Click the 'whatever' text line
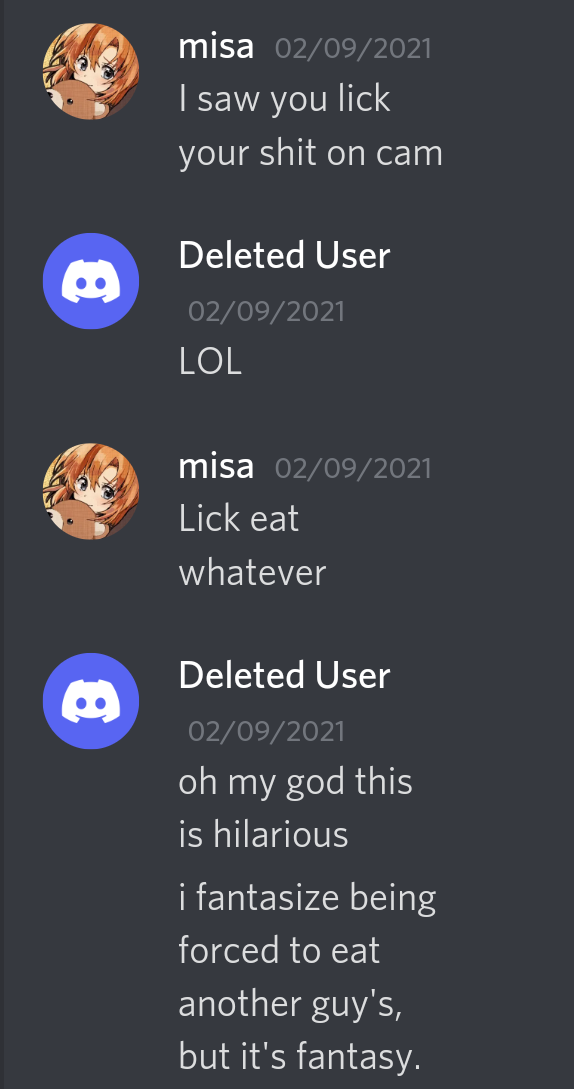Screen dimensions: 574x1089 point(252,573)
